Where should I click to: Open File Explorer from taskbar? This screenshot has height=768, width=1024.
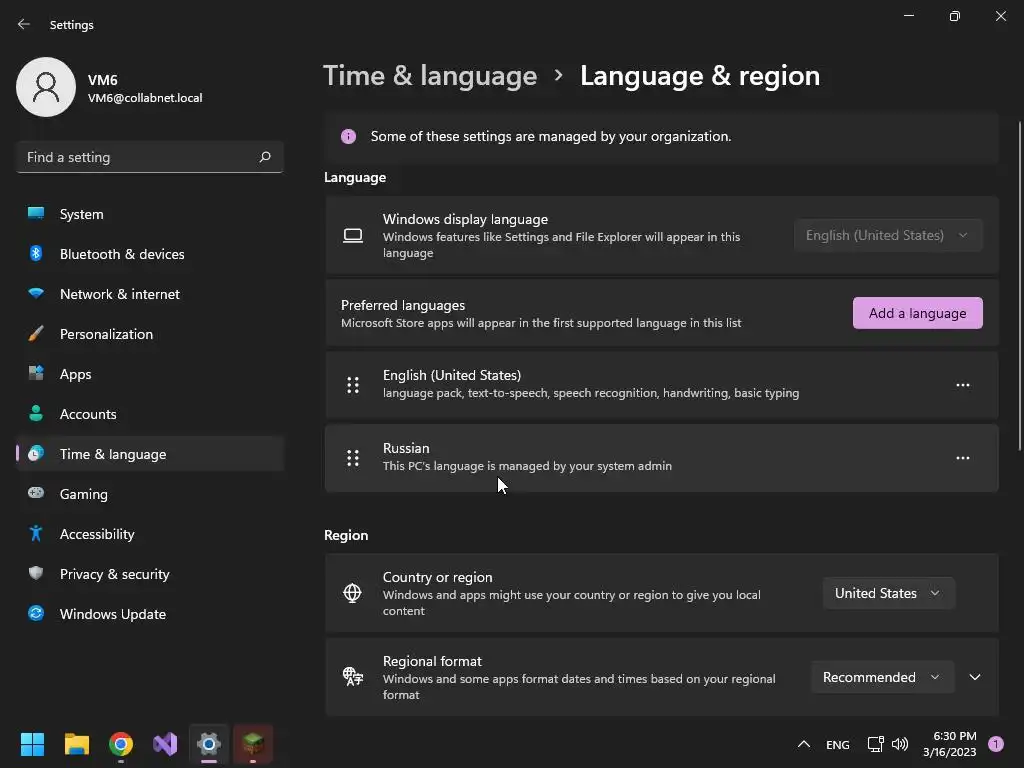(x=76, y=744)
